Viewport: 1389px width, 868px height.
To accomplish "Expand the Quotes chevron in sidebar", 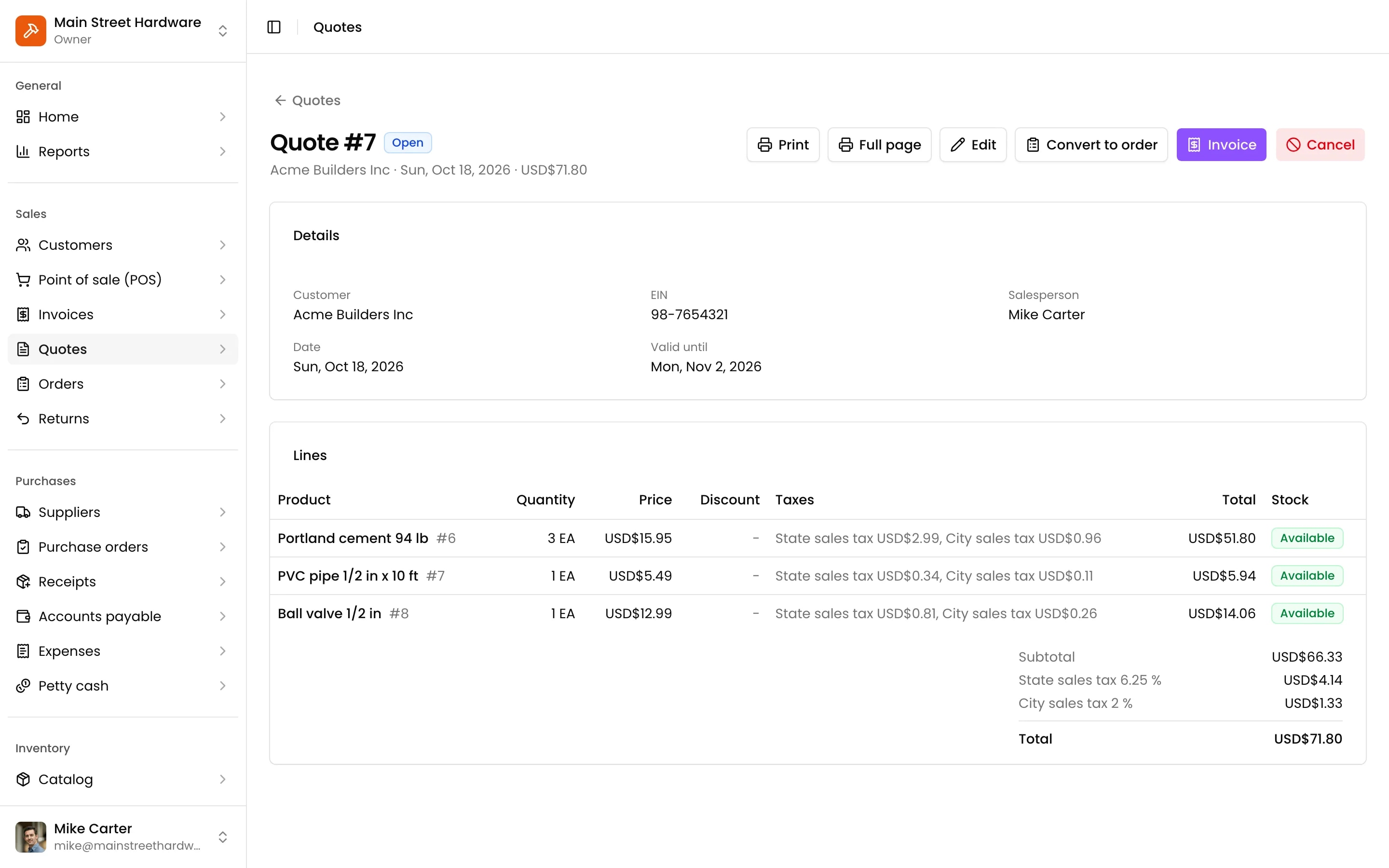I will [223, 349].
